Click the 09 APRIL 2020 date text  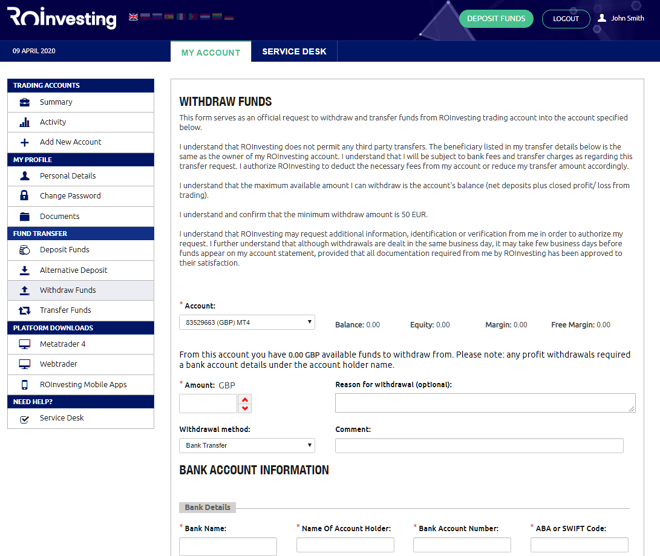click(x=34, y=51)
